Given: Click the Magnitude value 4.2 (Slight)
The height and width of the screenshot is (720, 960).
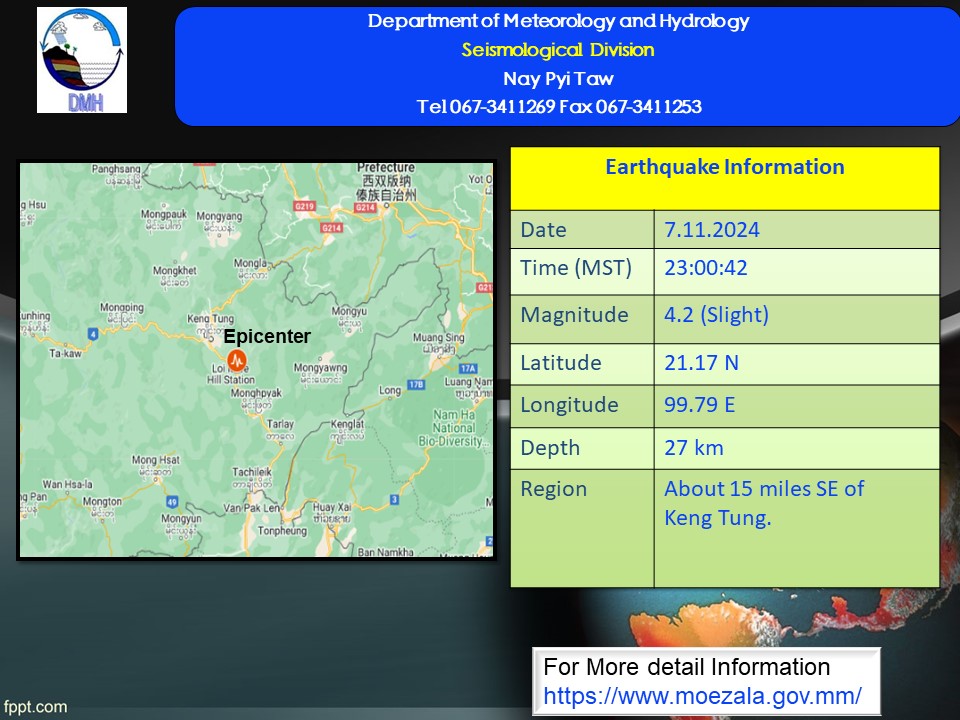Looking at the screenshot, I should tap(716, 315).
